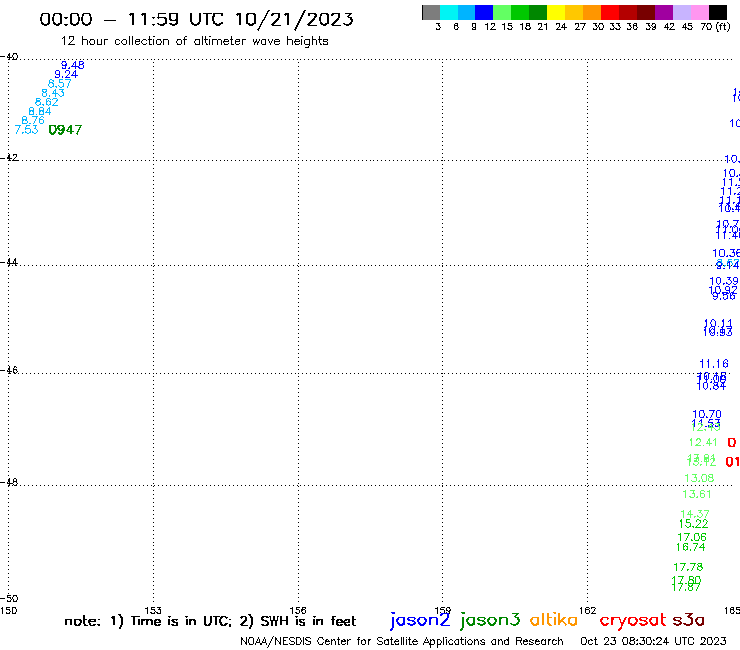Click the 70 (ft) legend label

point(715,26)
